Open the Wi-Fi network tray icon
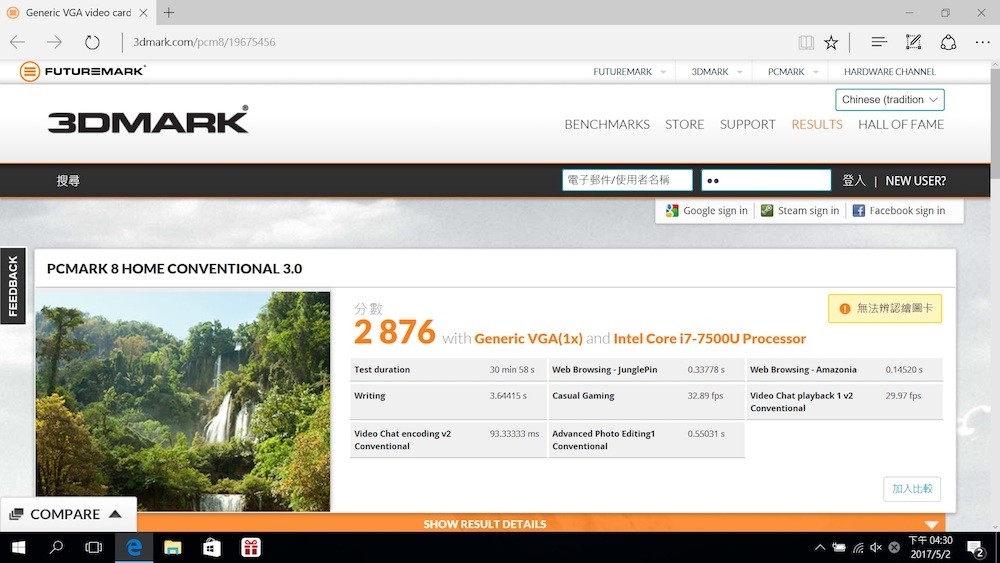The width and height of the screenshot is (1000, 563). [x=858, y=548]
